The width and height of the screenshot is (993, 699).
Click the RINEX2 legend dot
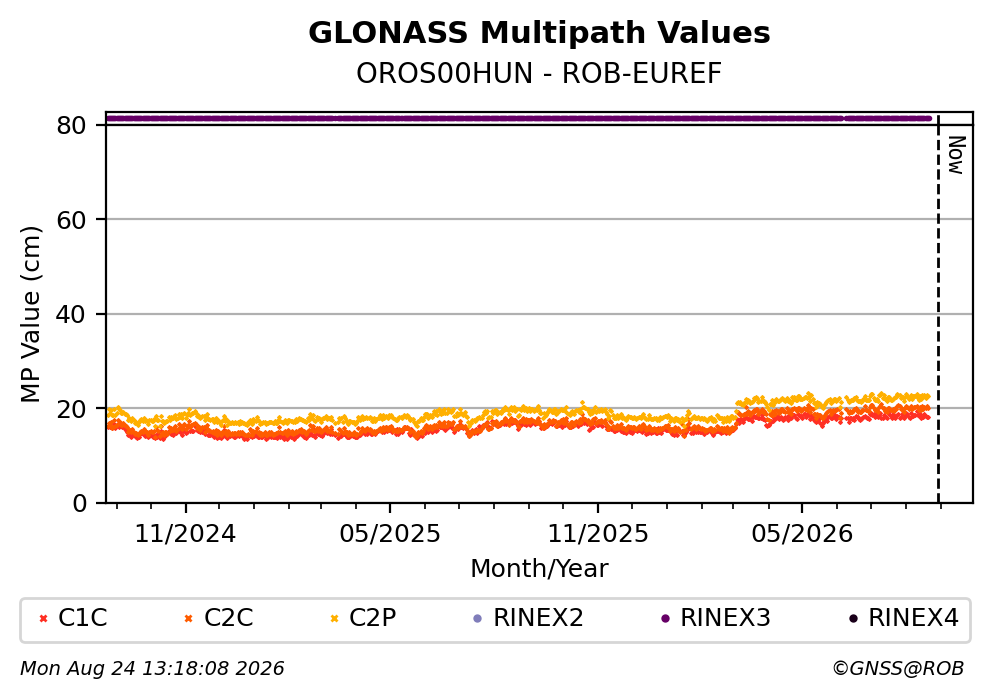point(478,619)
